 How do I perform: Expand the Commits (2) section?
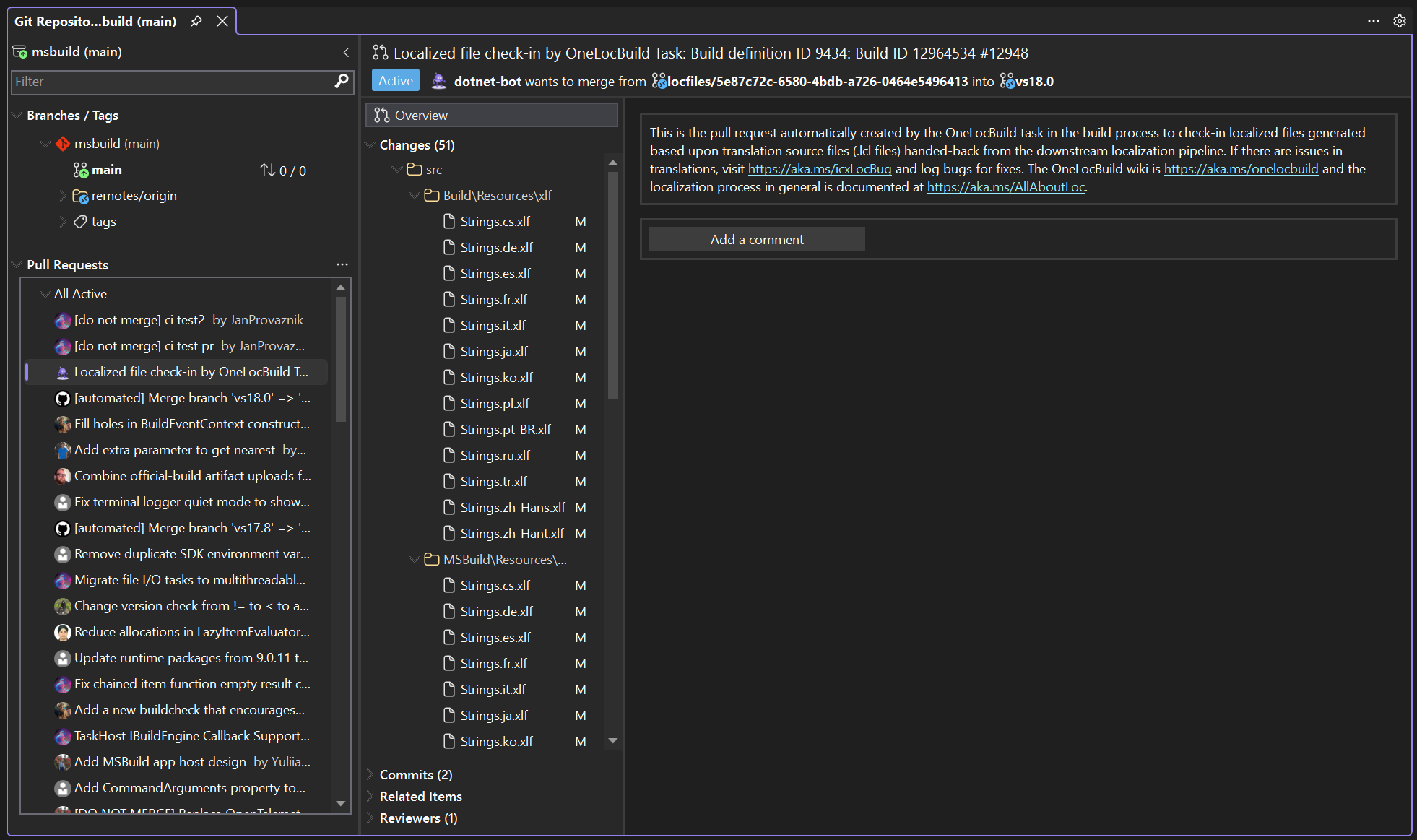pyautogui.click(x=370, y=775)
